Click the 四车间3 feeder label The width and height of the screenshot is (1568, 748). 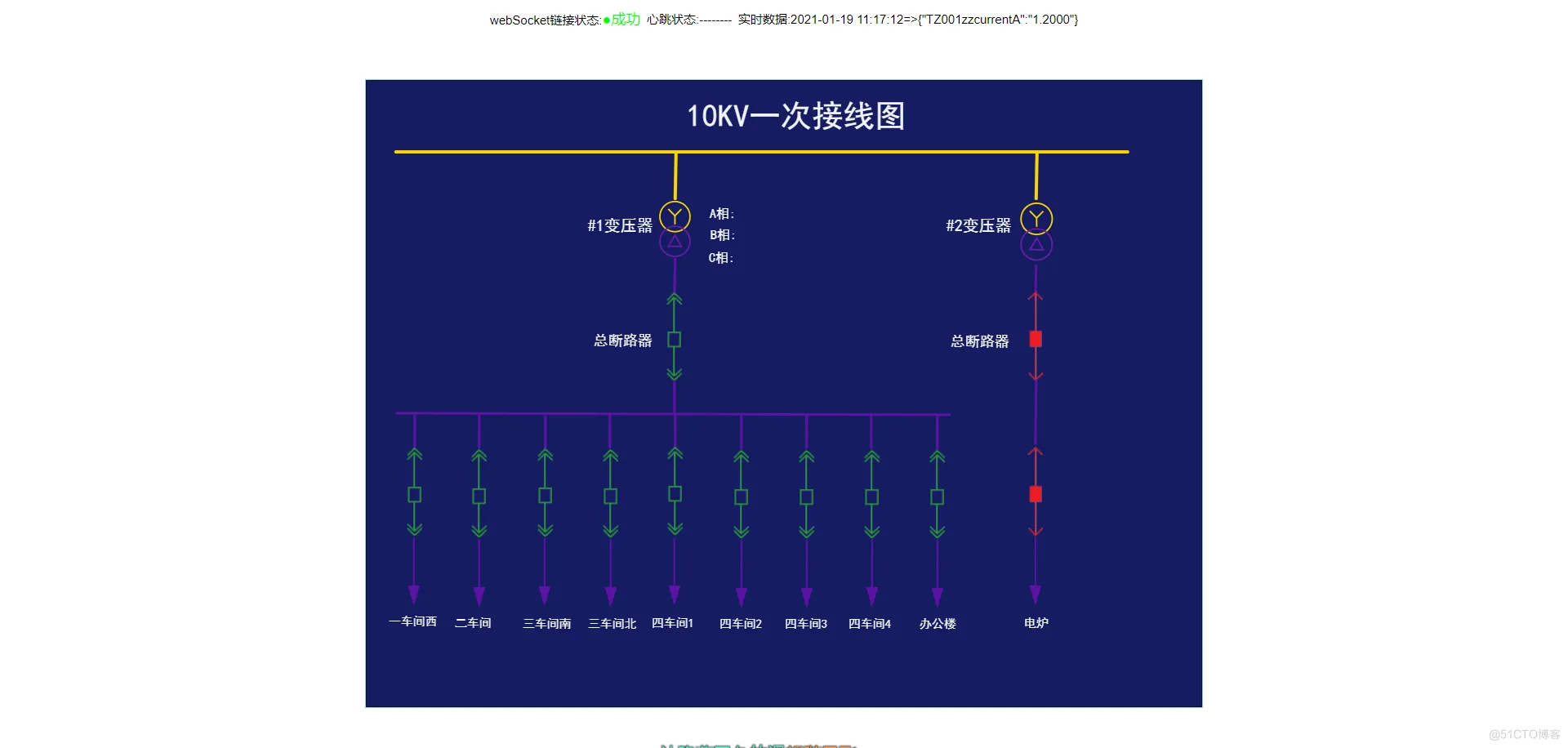pos(806,624)
